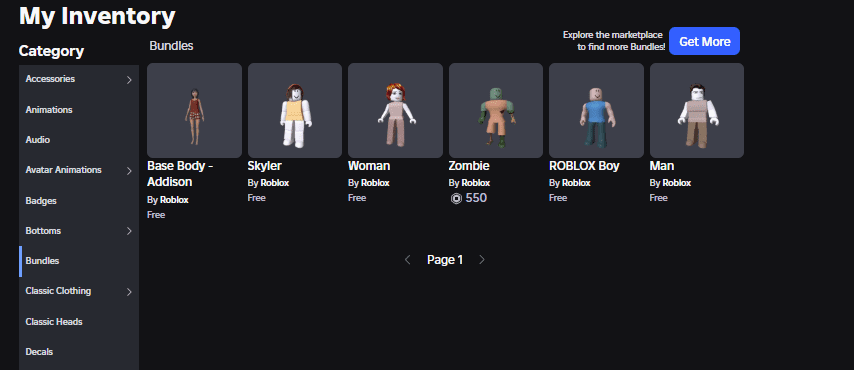Screen dimensions: 854x370
Task: Click the Free label under Skyler
Action: tap(257, 198)
